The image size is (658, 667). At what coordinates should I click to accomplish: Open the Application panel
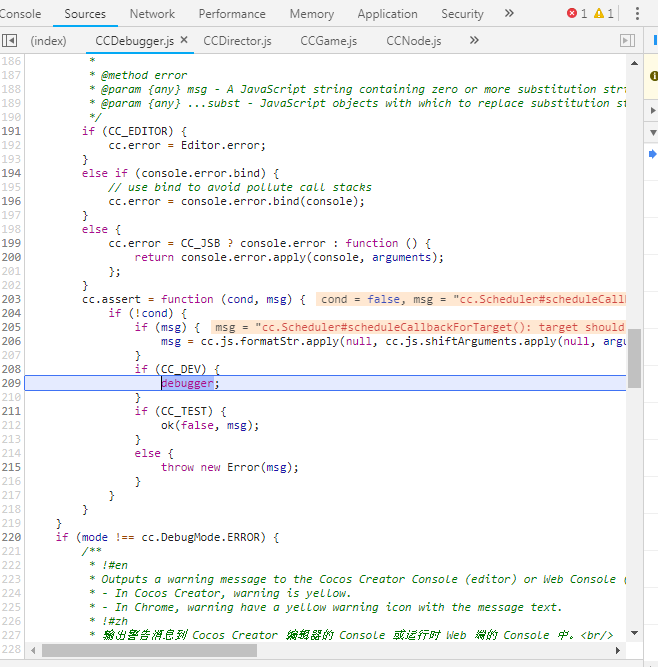pos(387,14)
